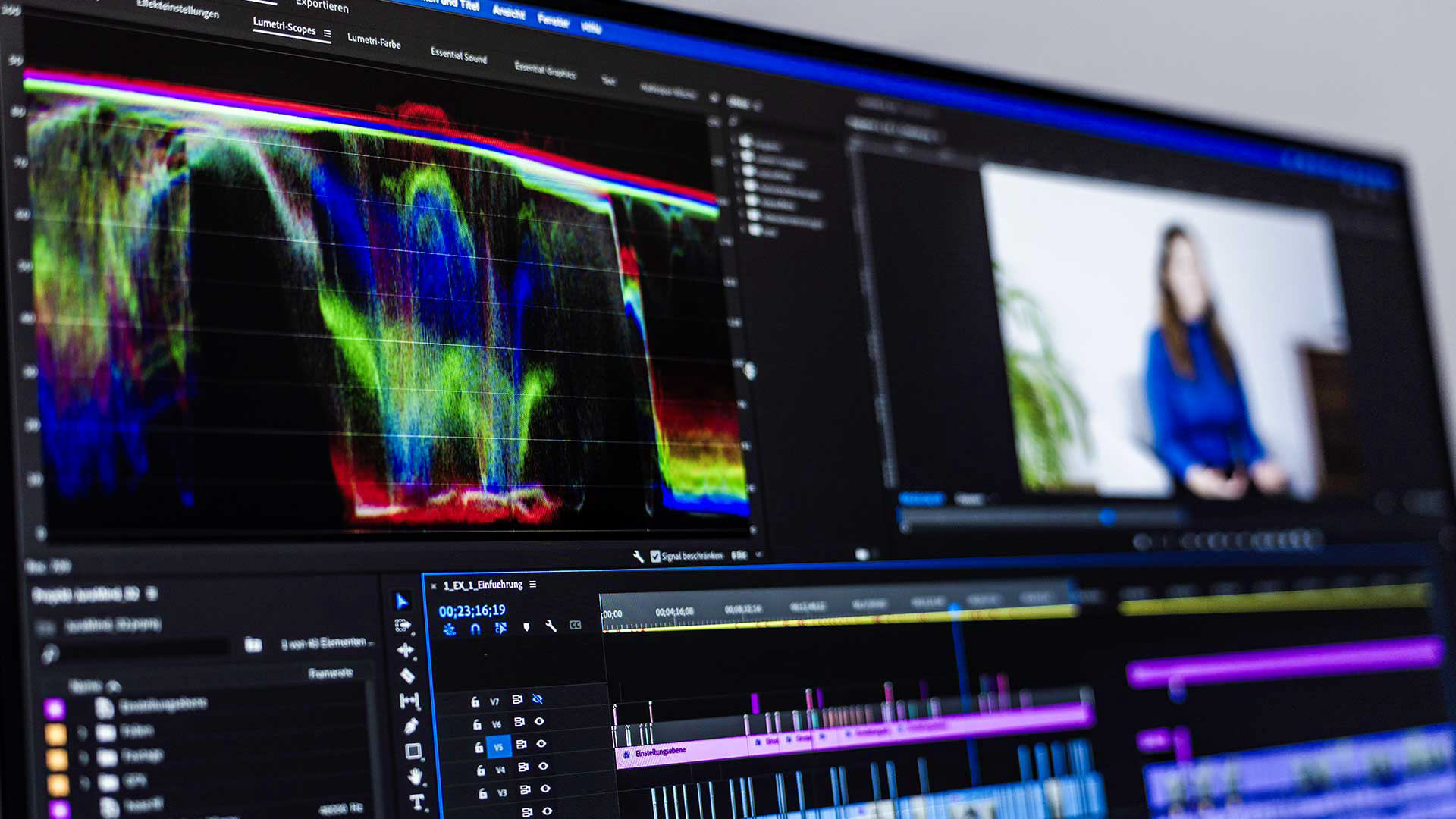Open Lumetri scopes settings wrench
Screen dimensions: 1456x819
(x=639, y=557)
